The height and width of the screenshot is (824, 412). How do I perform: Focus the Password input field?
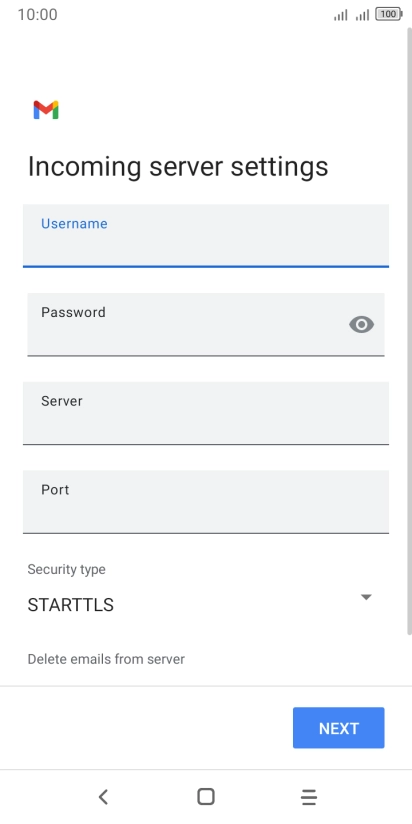[206, 324]
